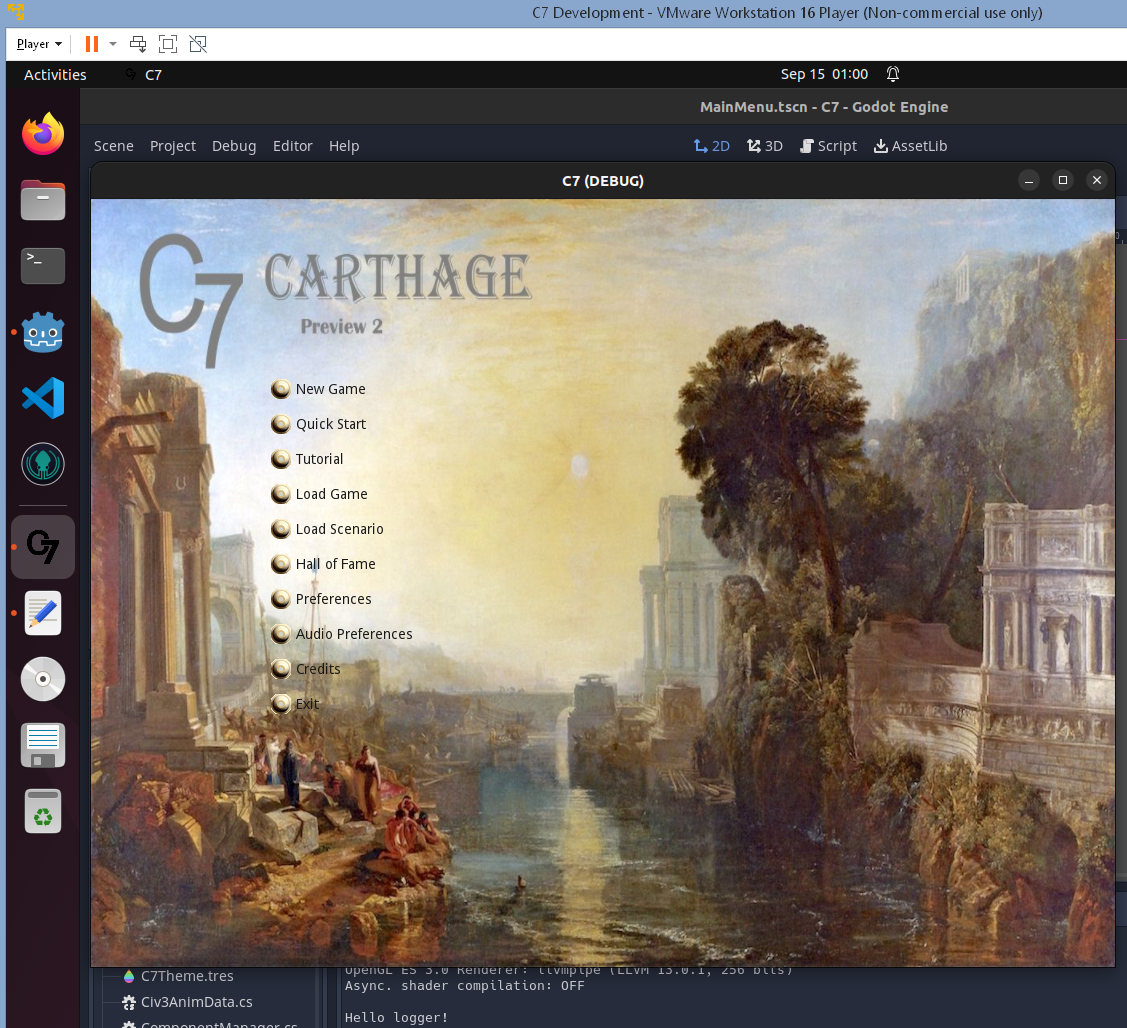Pause the virtual machine with the suspend icon
Screen dimensions: 1127x1028
[91, 44]
